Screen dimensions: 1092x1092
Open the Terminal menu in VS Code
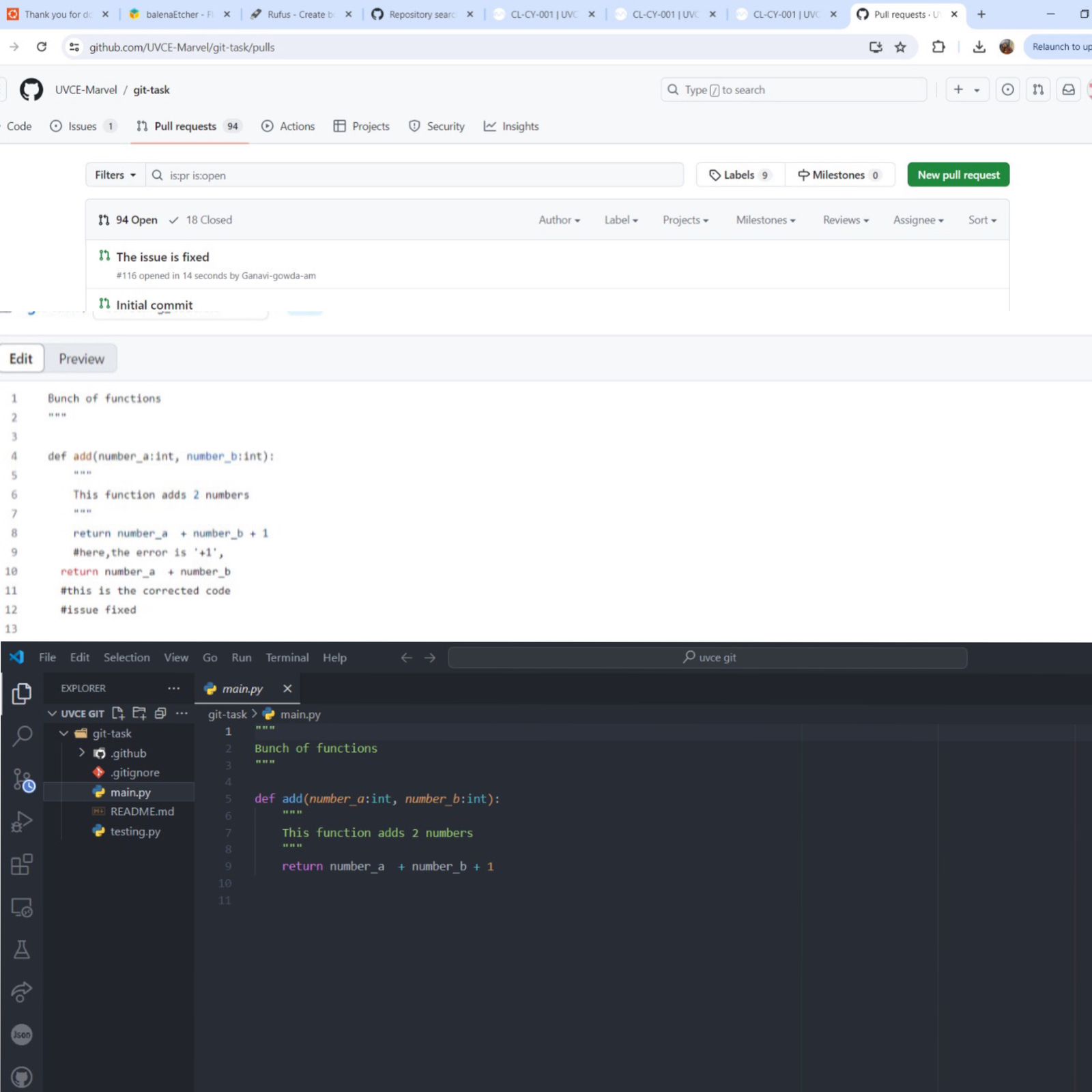pos(287,657)
